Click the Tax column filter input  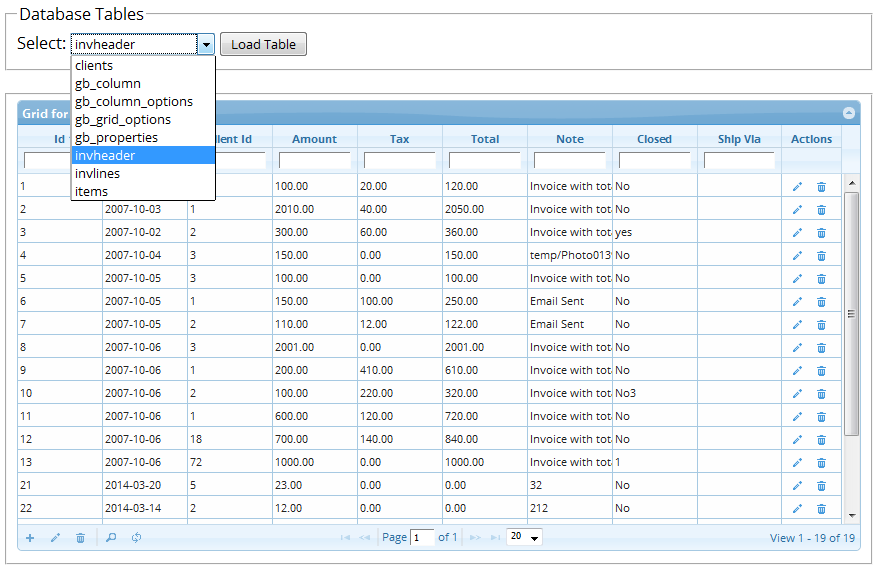pyautogui.click(x=399, y=160)
